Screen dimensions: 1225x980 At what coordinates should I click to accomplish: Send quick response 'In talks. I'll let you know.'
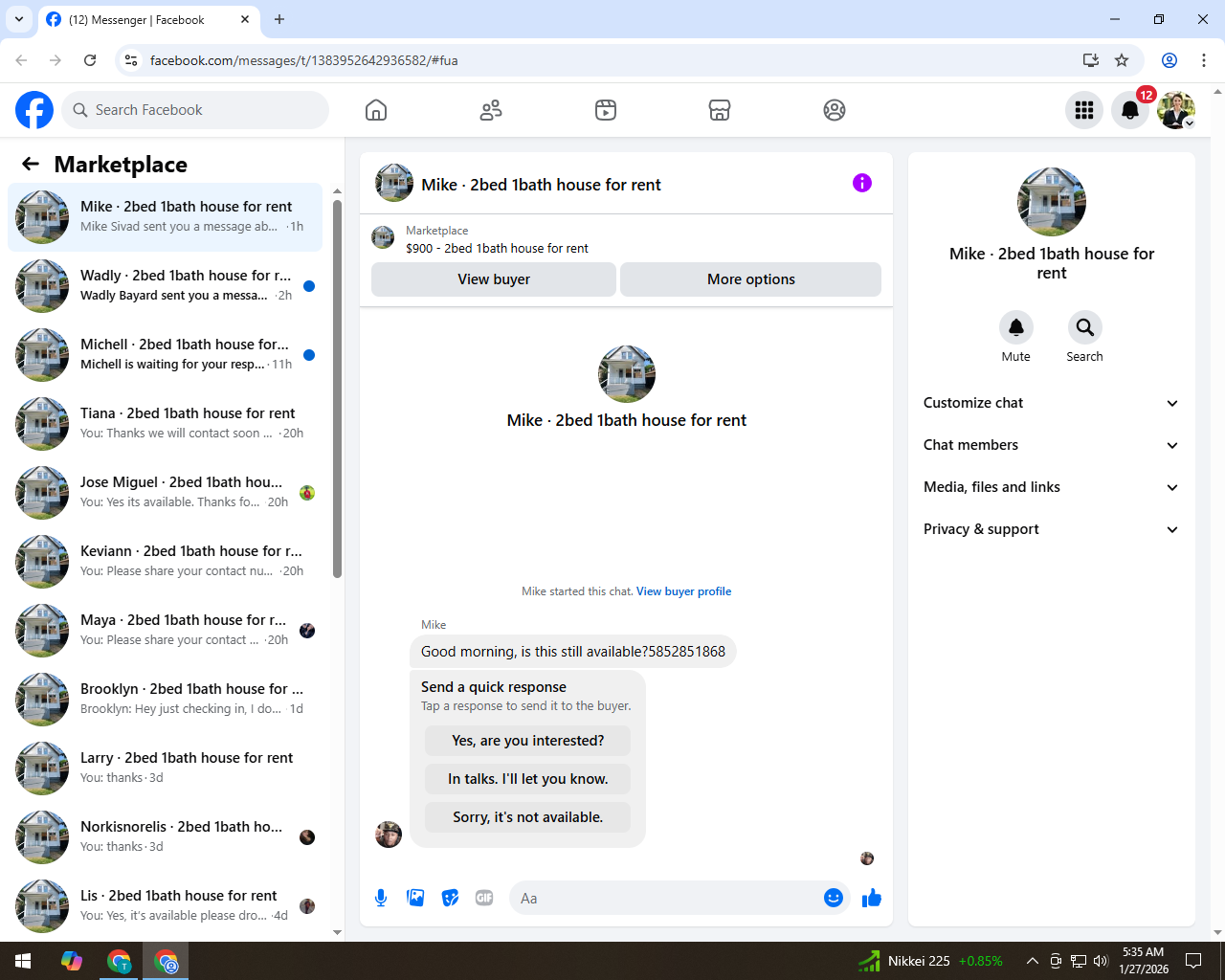point(528,779)
